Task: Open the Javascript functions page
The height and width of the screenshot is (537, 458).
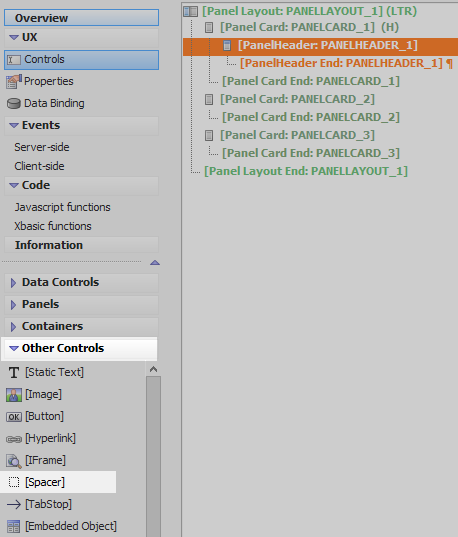Action: point(62,207)
